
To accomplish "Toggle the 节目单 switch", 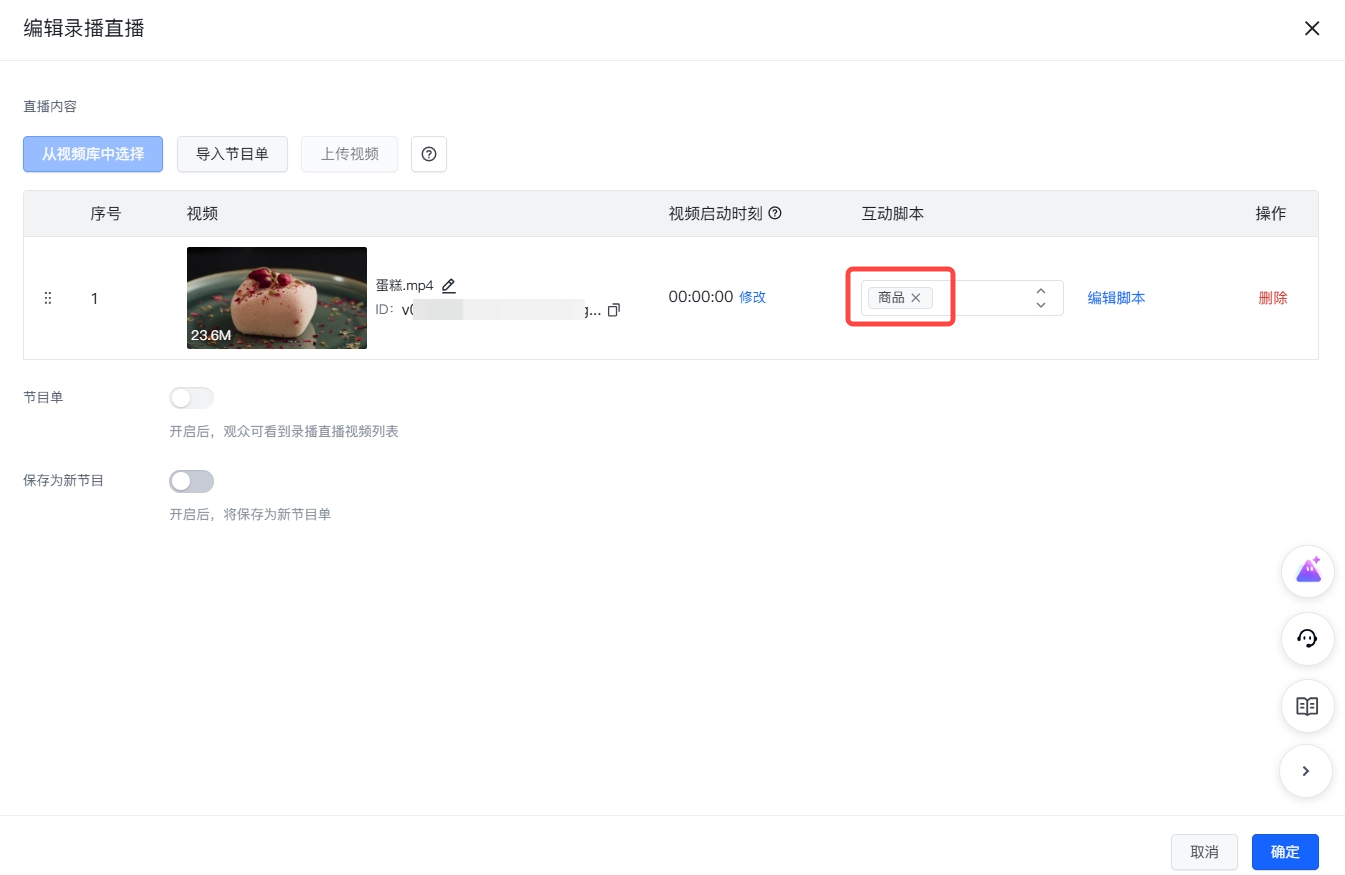I will click(x=192, y=398).
